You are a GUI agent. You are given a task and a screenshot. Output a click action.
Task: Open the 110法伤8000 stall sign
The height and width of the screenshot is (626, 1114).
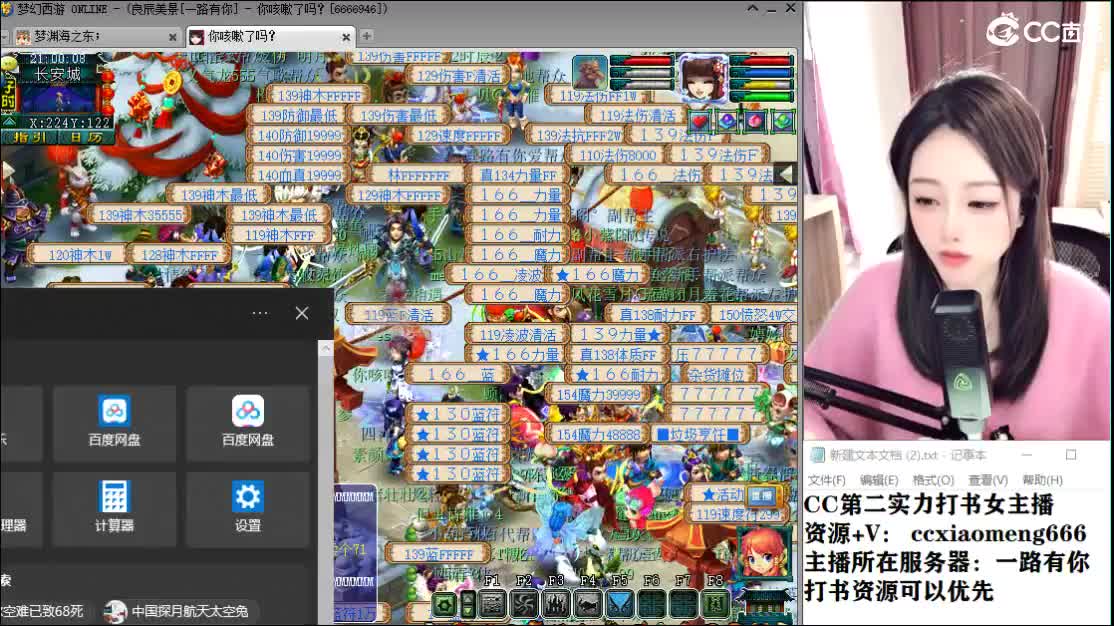(x=617, y=155)
